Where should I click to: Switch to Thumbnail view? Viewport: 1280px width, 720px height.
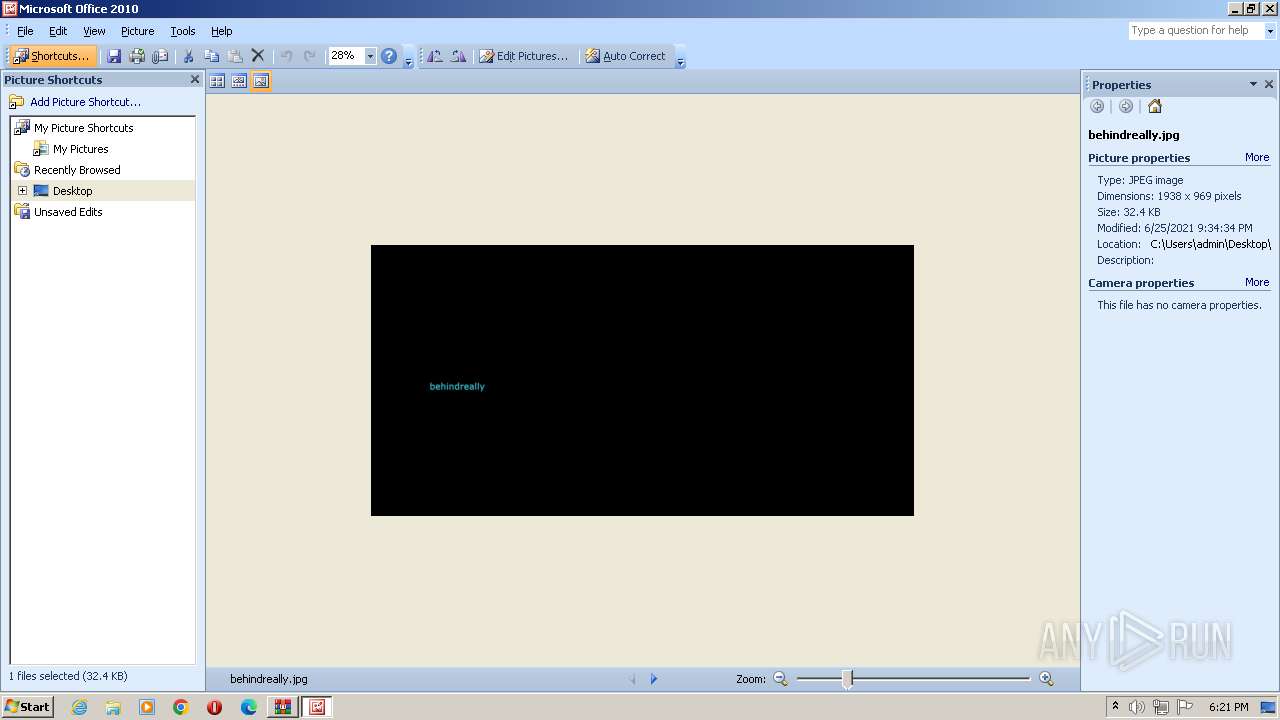[x=217, y=81]
